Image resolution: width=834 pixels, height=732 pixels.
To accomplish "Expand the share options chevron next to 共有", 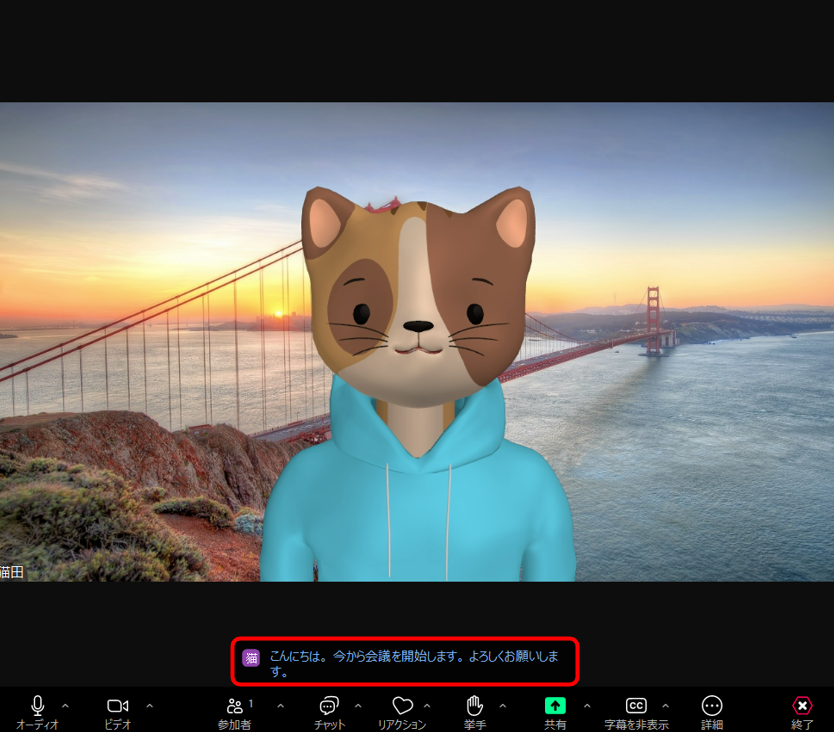I will (x=587, y=706).
